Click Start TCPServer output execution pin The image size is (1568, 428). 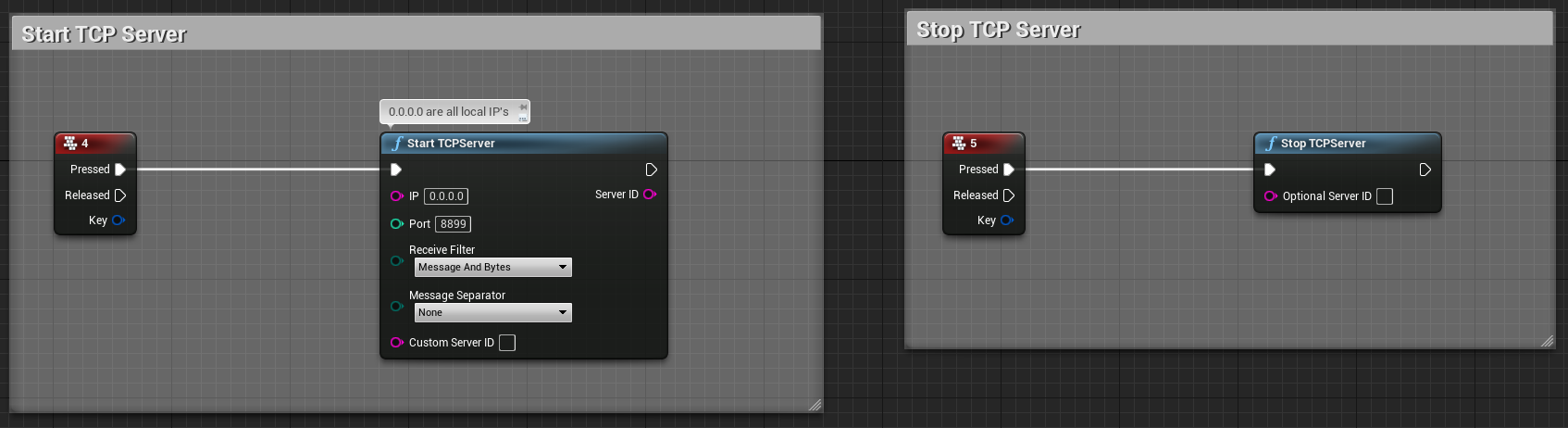click(x=651, y=170)
